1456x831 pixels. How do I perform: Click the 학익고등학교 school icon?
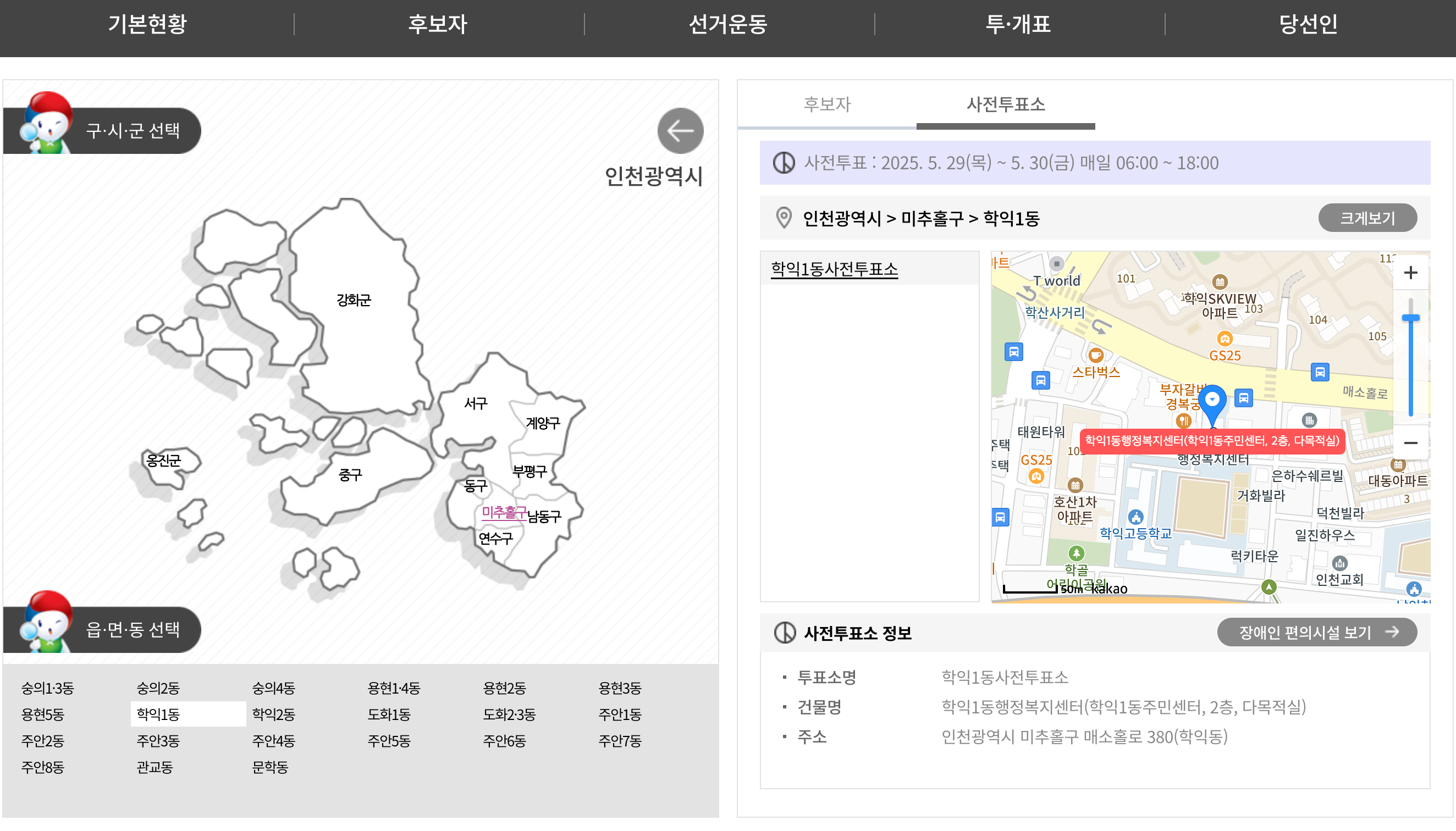1135,517
